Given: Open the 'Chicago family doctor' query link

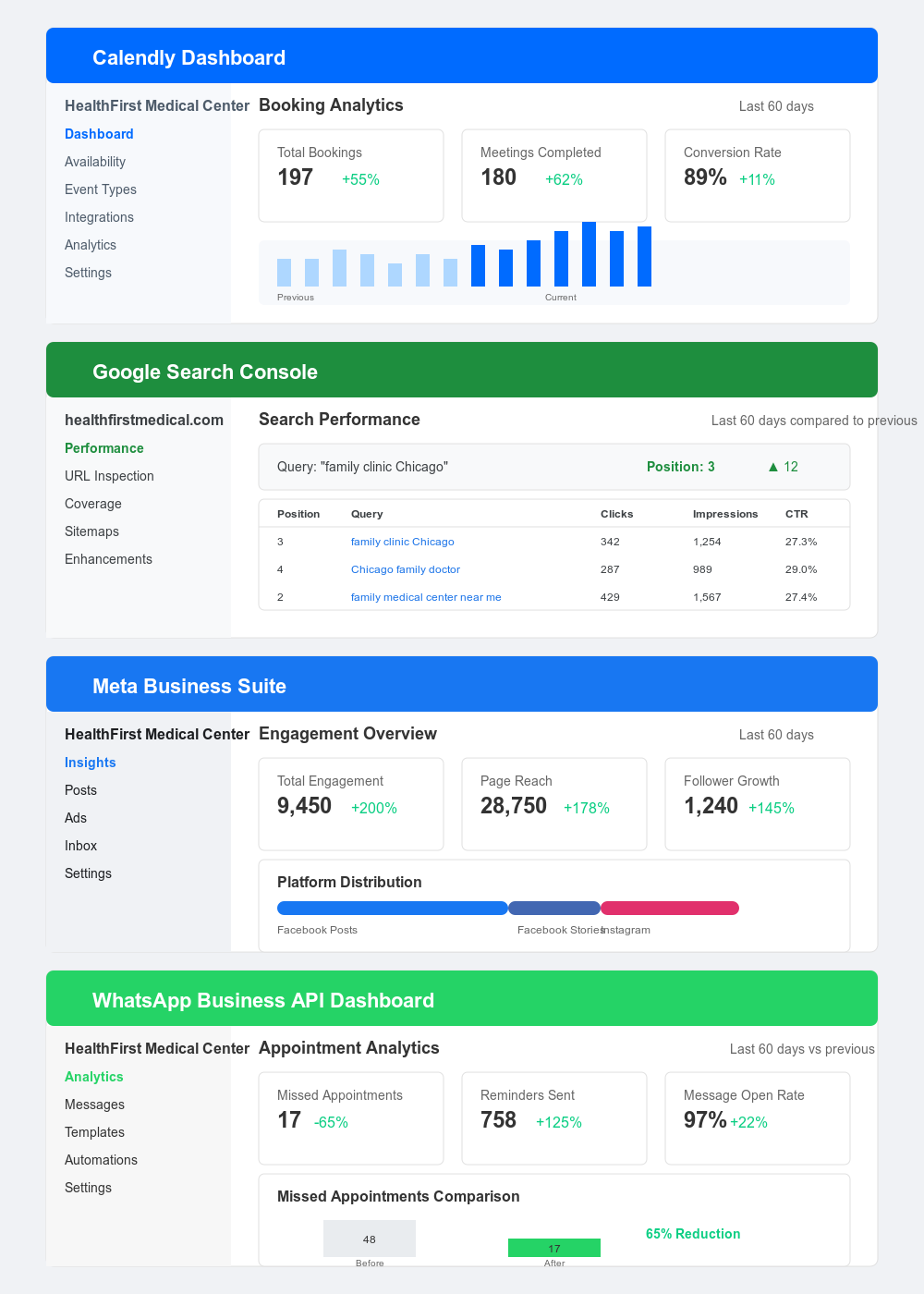Looking at the screenshot, I should tap(406, 569).
